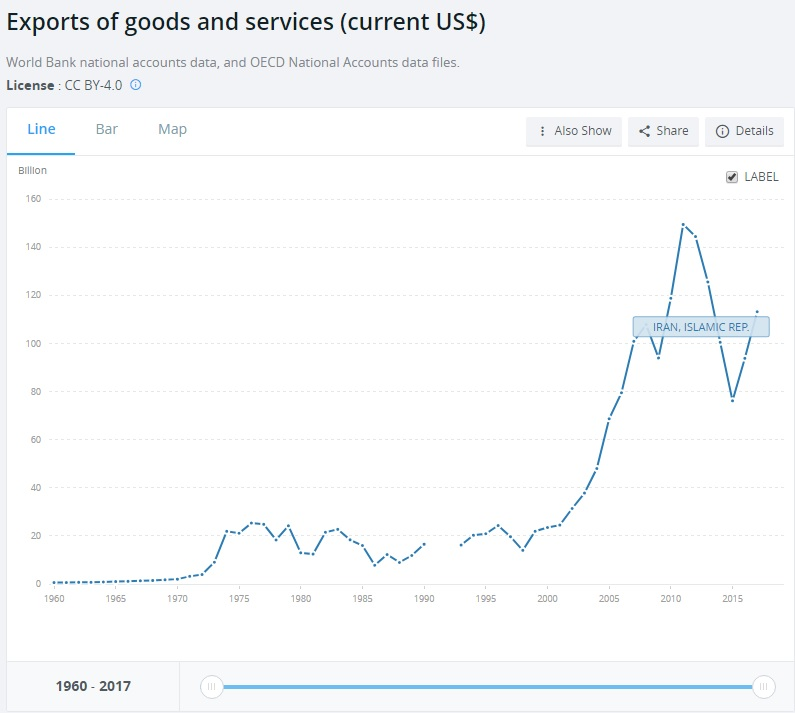Click the circled info icon in Details button

[722, 131]
